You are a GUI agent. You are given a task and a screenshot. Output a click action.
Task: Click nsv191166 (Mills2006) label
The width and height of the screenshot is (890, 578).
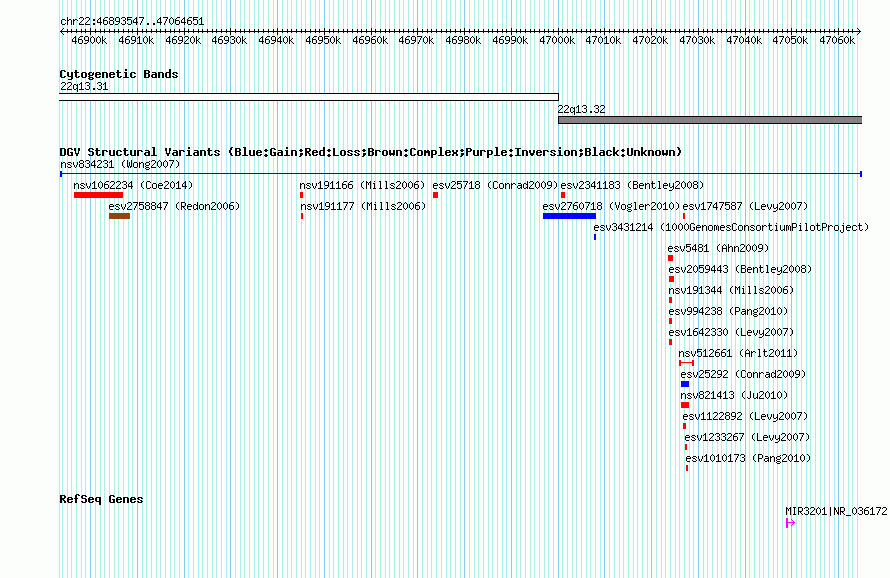362,186
